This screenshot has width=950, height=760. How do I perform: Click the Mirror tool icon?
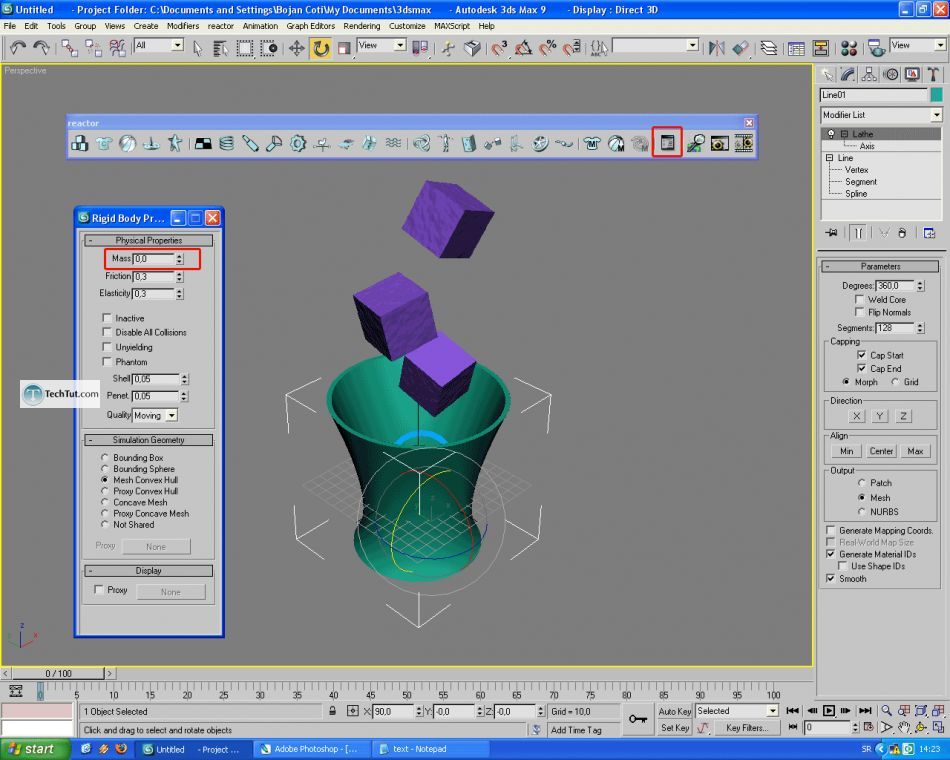716,48
